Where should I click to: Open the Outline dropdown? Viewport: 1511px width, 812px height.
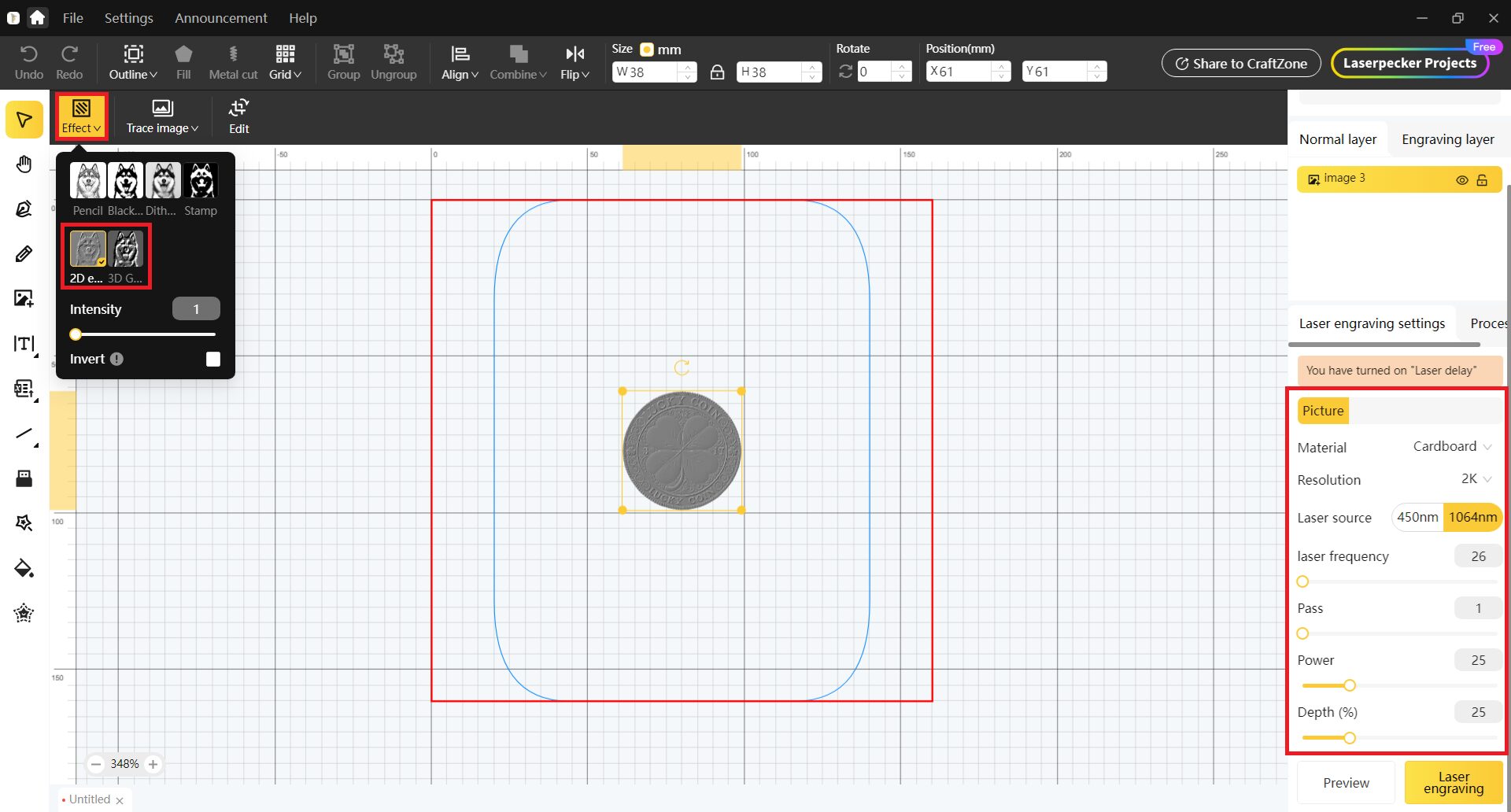coord(133,62)
